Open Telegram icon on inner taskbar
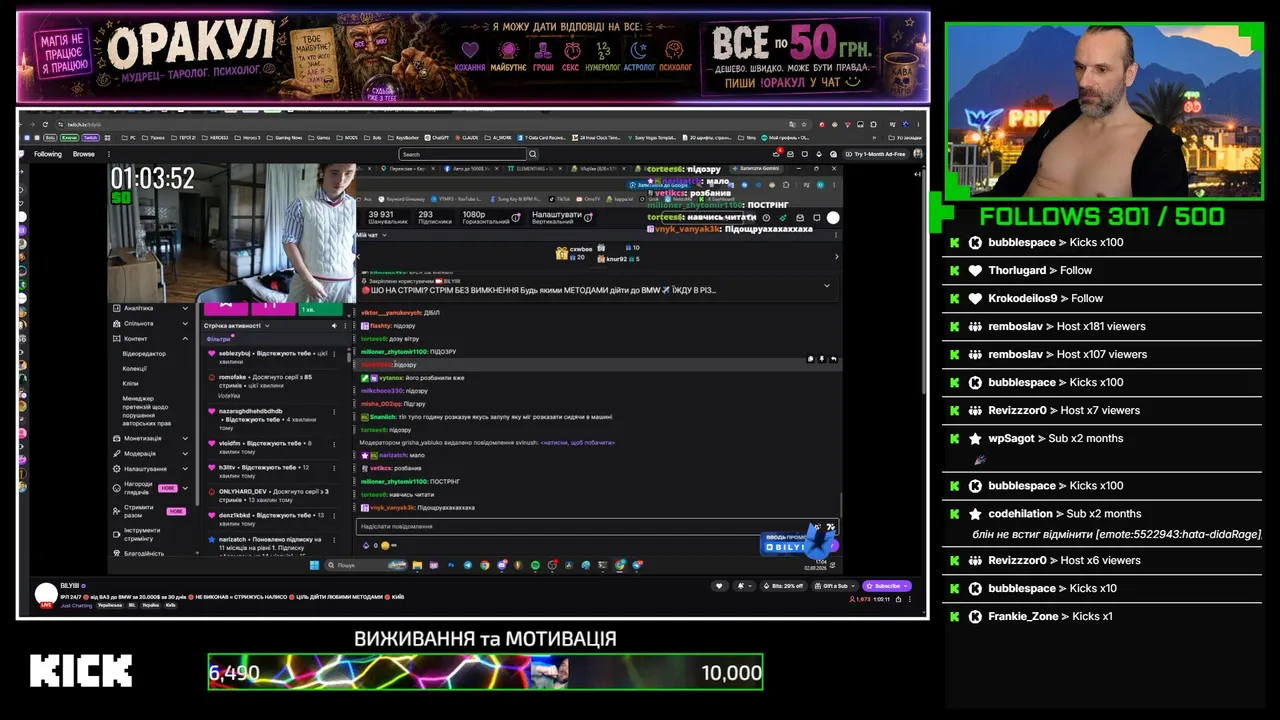The image size is (1280, 720). click(x=467, y=565)
